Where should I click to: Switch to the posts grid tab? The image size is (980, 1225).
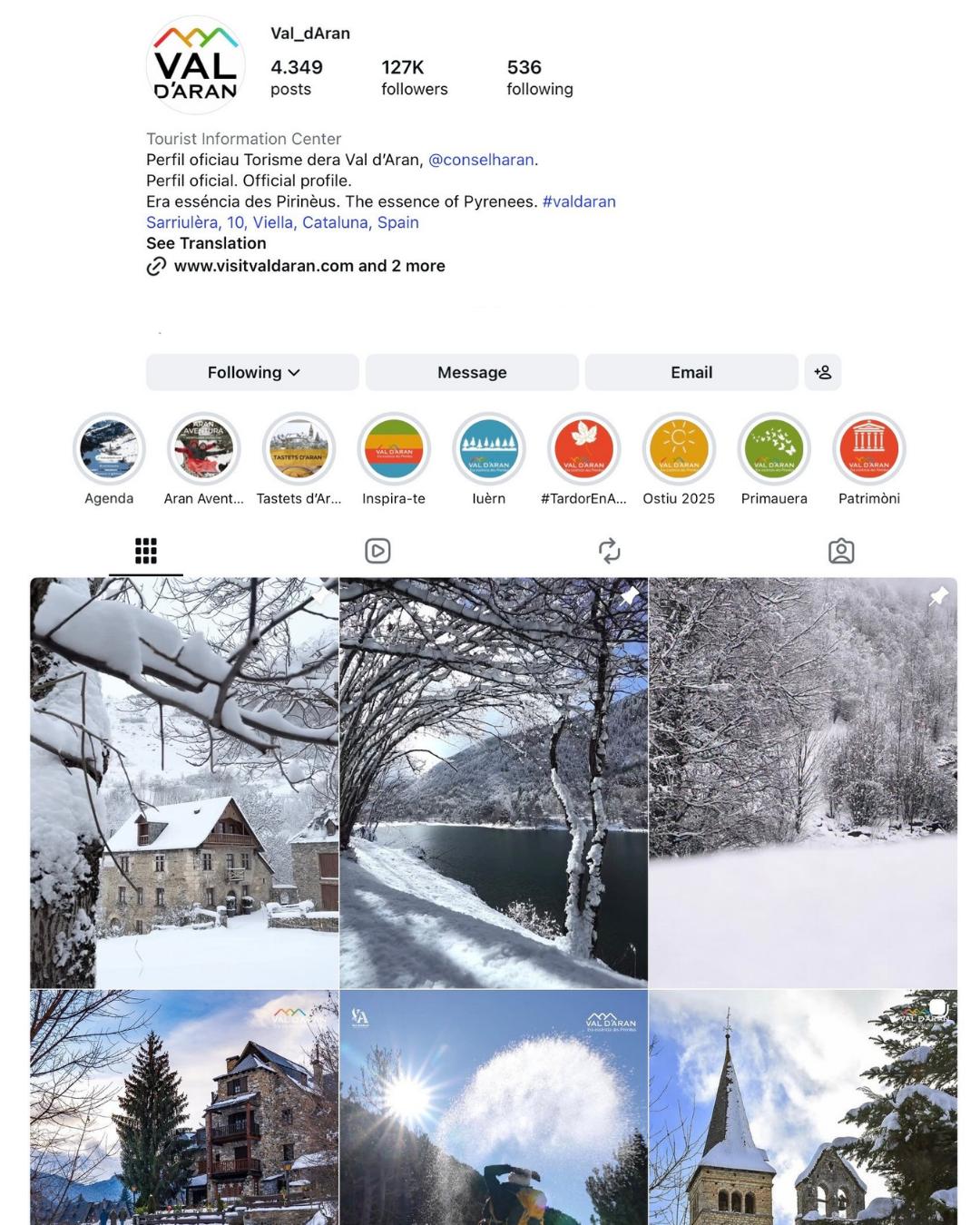(x=146, y=551)
